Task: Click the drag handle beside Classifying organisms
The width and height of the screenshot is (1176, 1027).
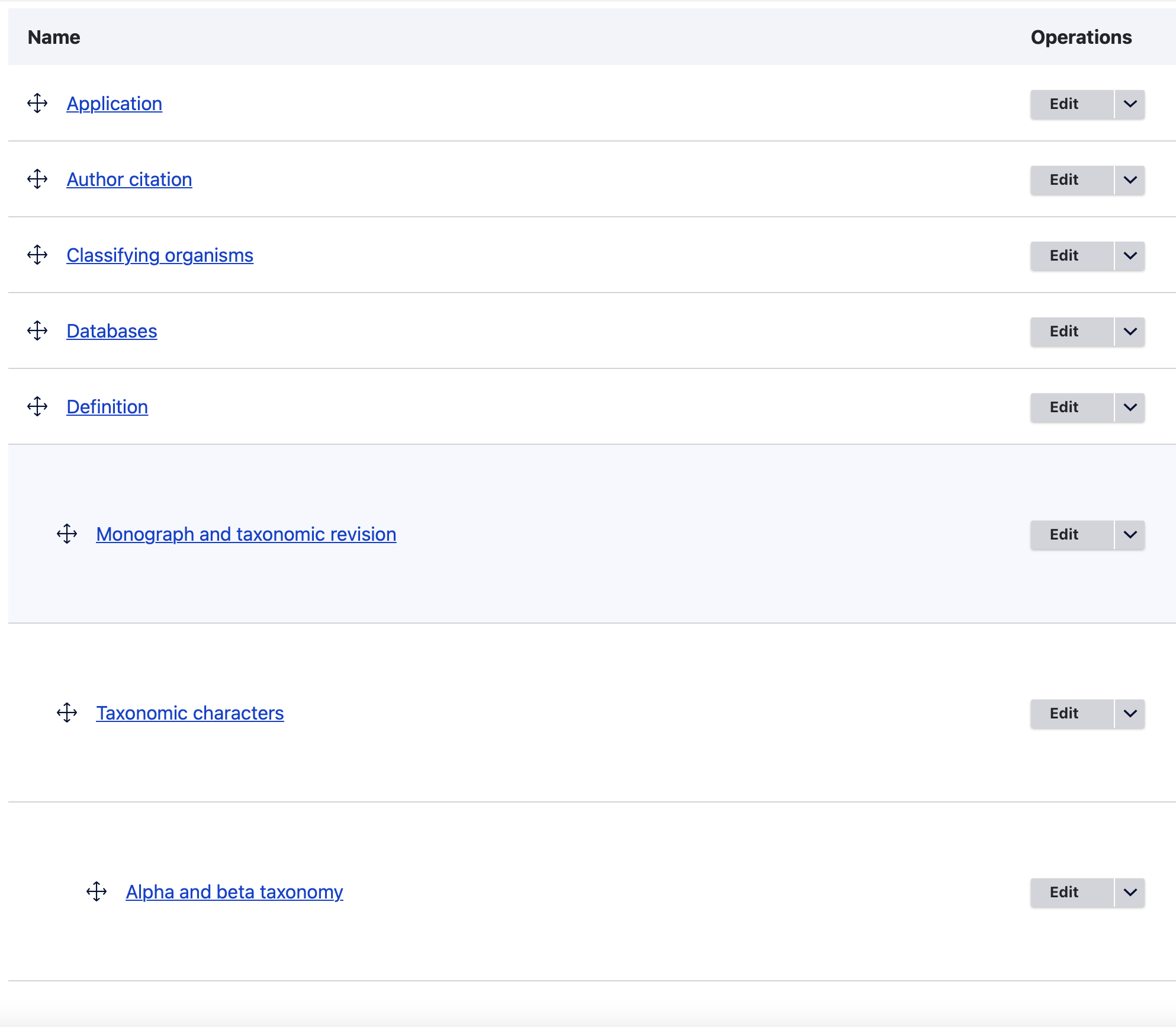Action: click(37, 255)
